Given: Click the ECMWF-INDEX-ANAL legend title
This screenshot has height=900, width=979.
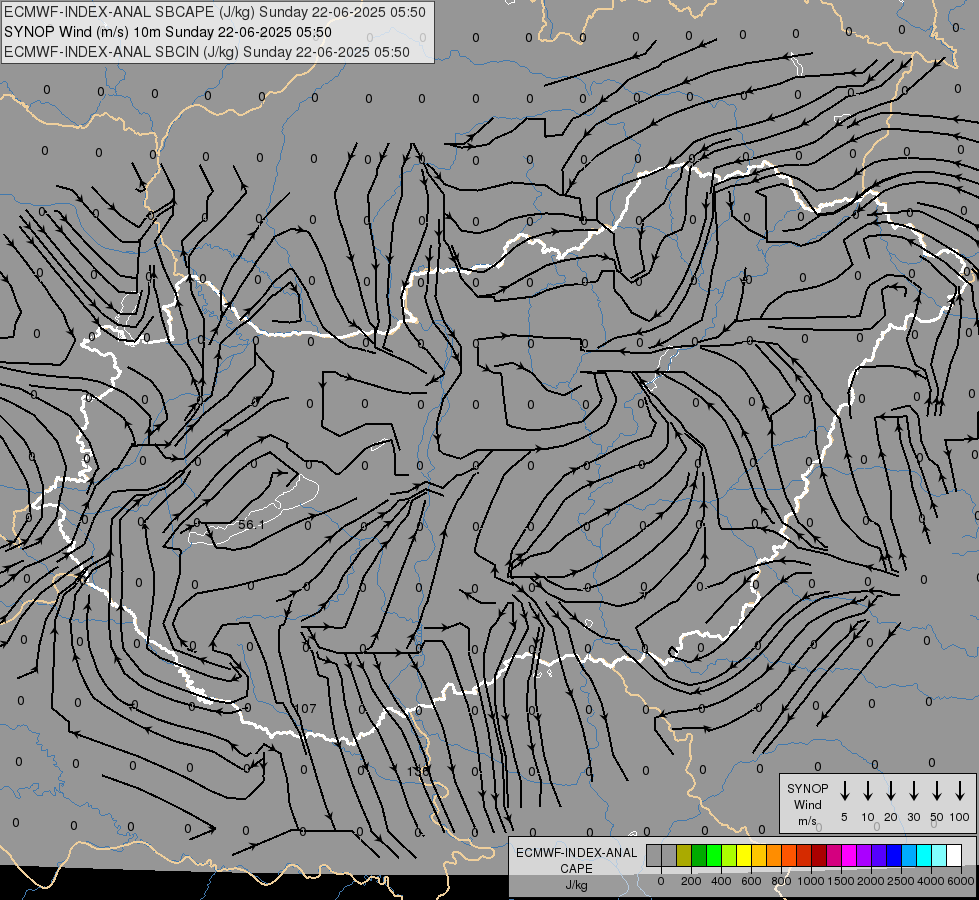Looking at the screenshot, I should (x=576, y=853).
